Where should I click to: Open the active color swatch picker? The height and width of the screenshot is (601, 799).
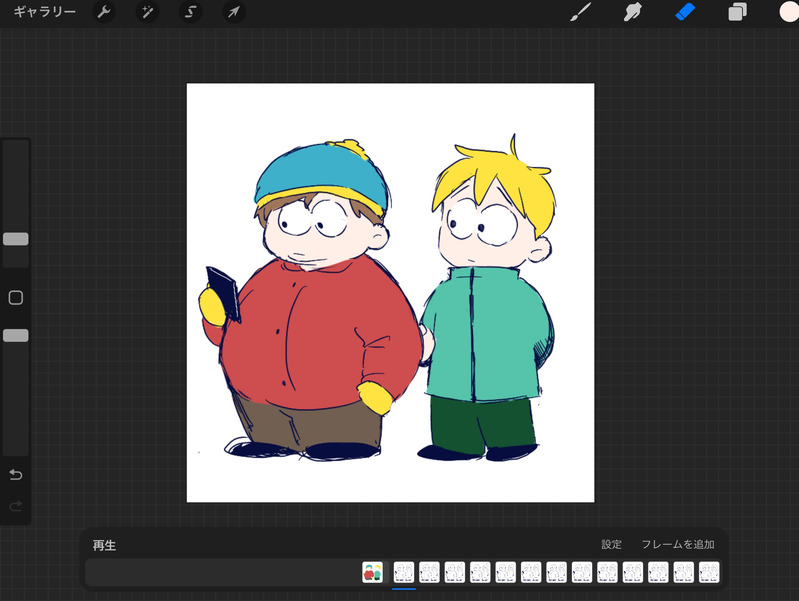coord(789,12)
